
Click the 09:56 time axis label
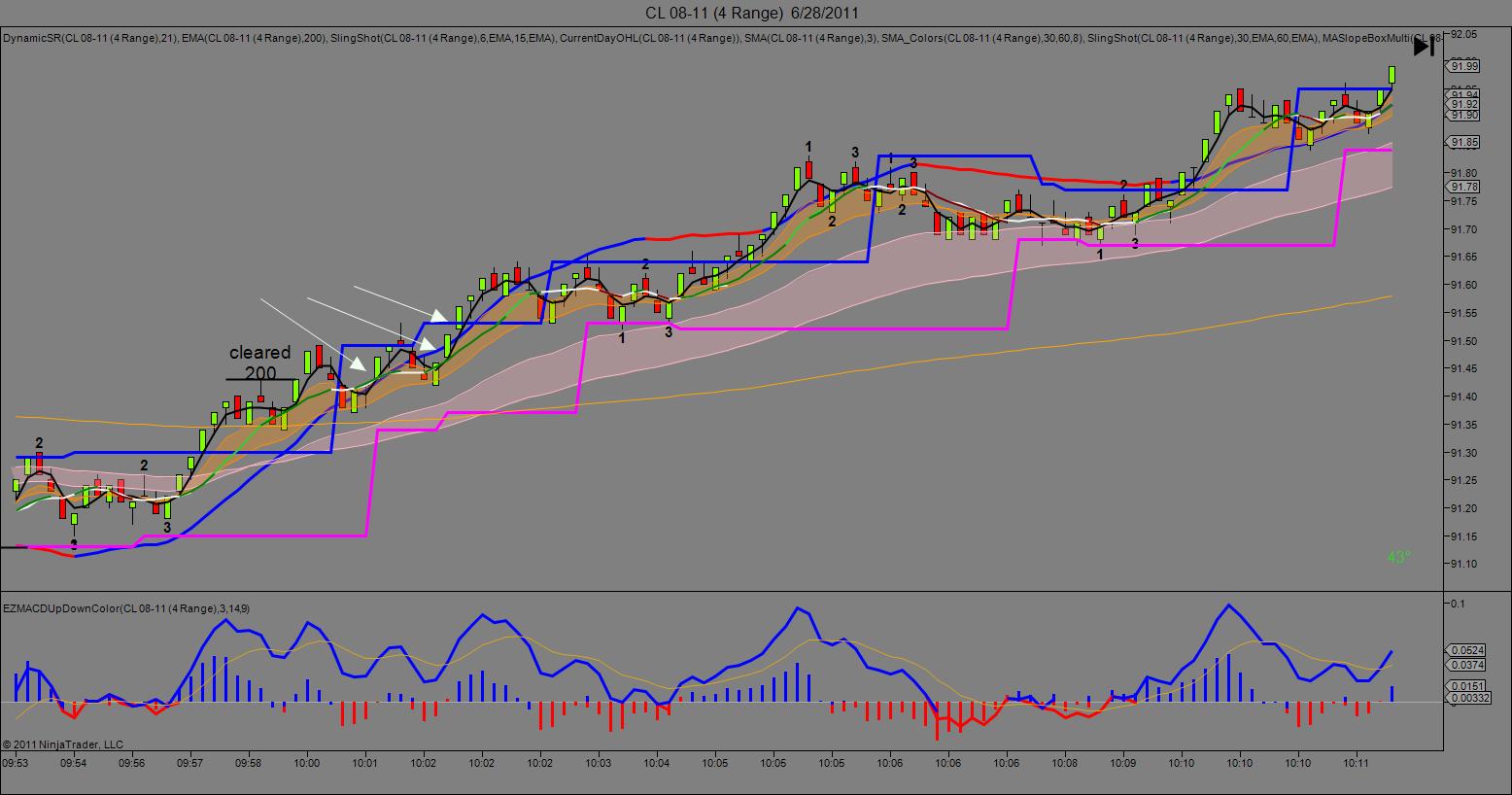tap(132, 764)
